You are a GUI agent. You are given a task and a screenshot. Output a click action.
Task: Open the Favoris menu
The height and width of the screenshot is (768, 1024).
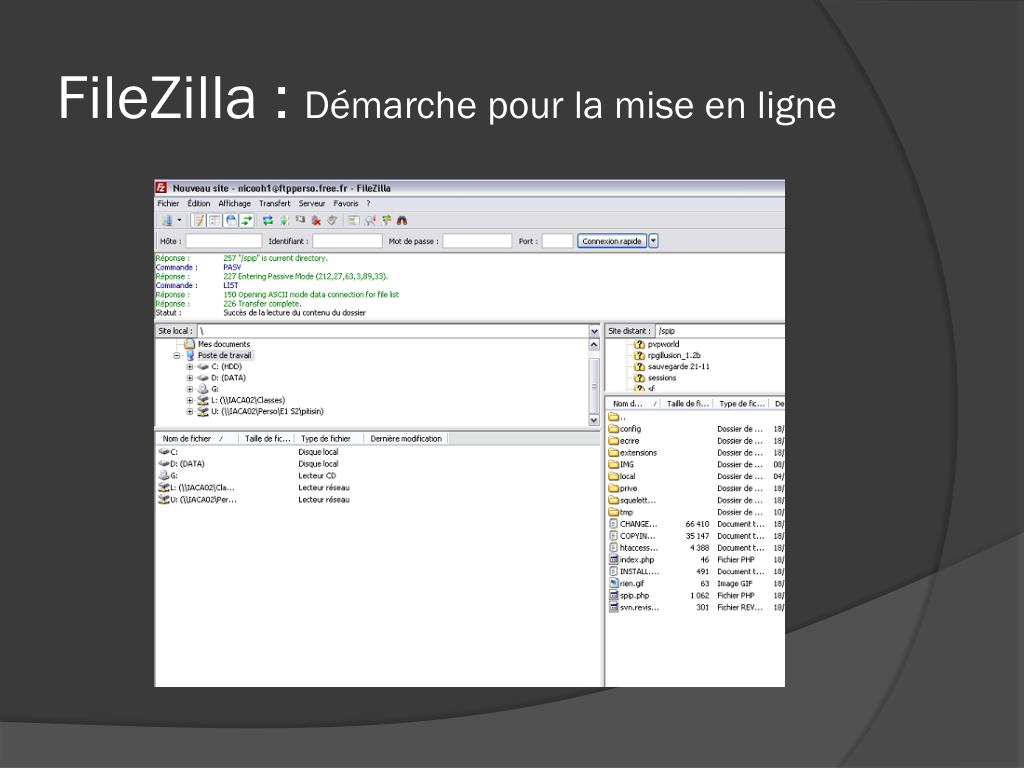345,204
